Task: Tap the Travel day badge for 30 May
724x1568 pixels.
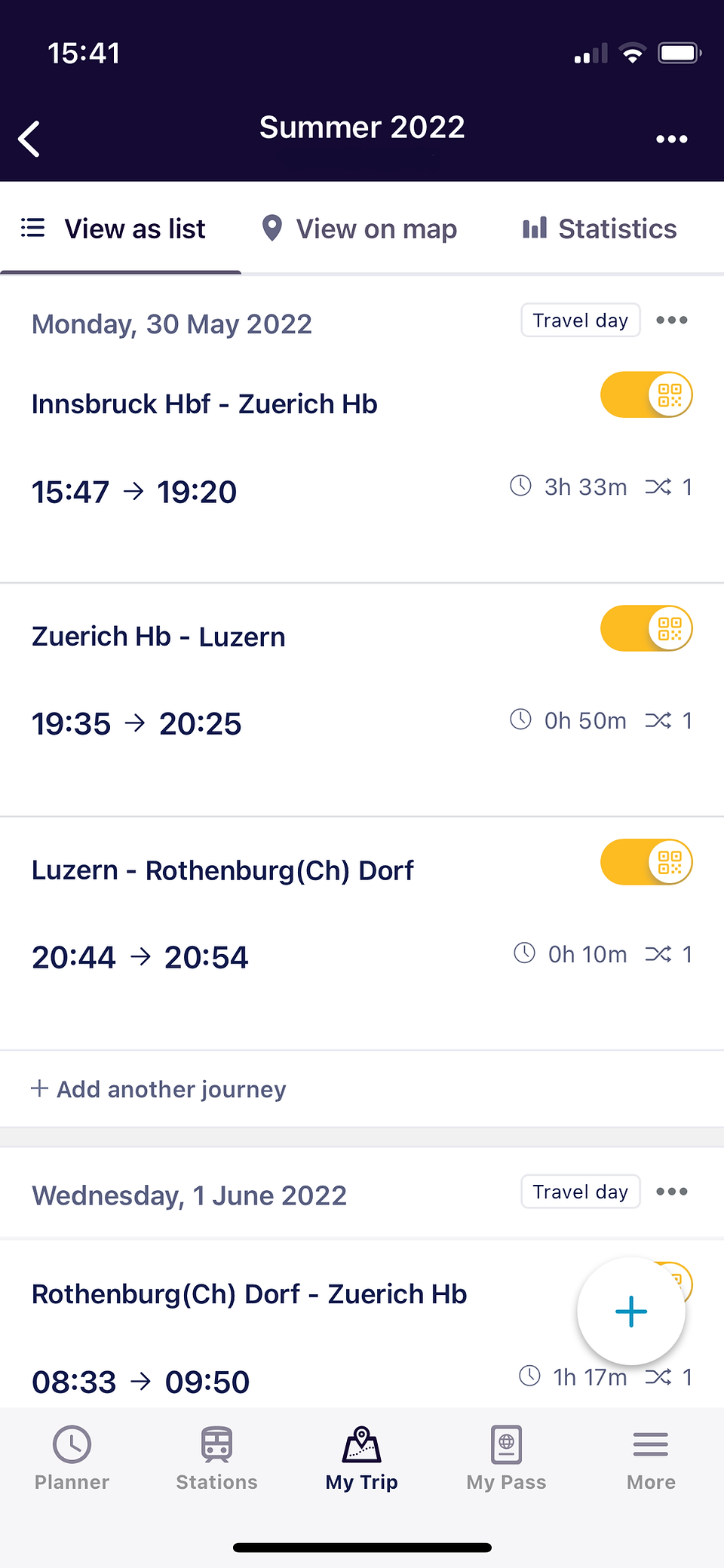Action: 581,321
